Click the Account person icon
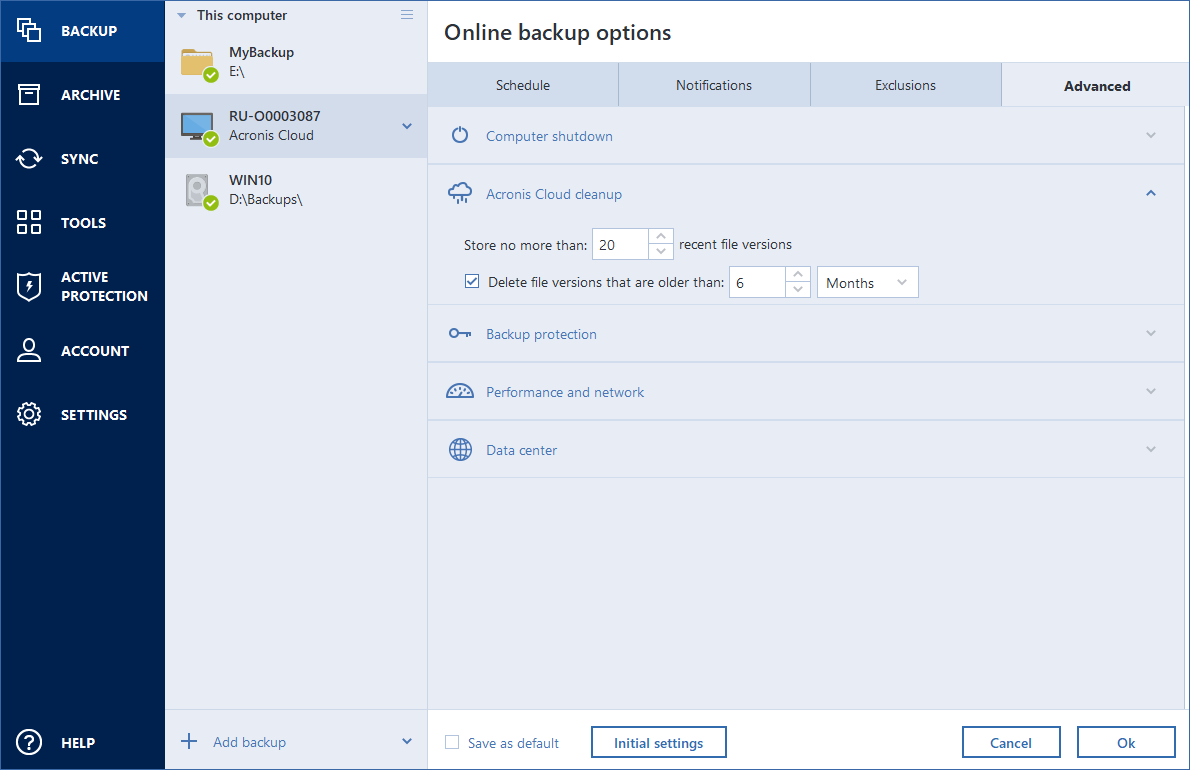Image resolution: width=1190 pixels, height=770 pixels. 29,351
